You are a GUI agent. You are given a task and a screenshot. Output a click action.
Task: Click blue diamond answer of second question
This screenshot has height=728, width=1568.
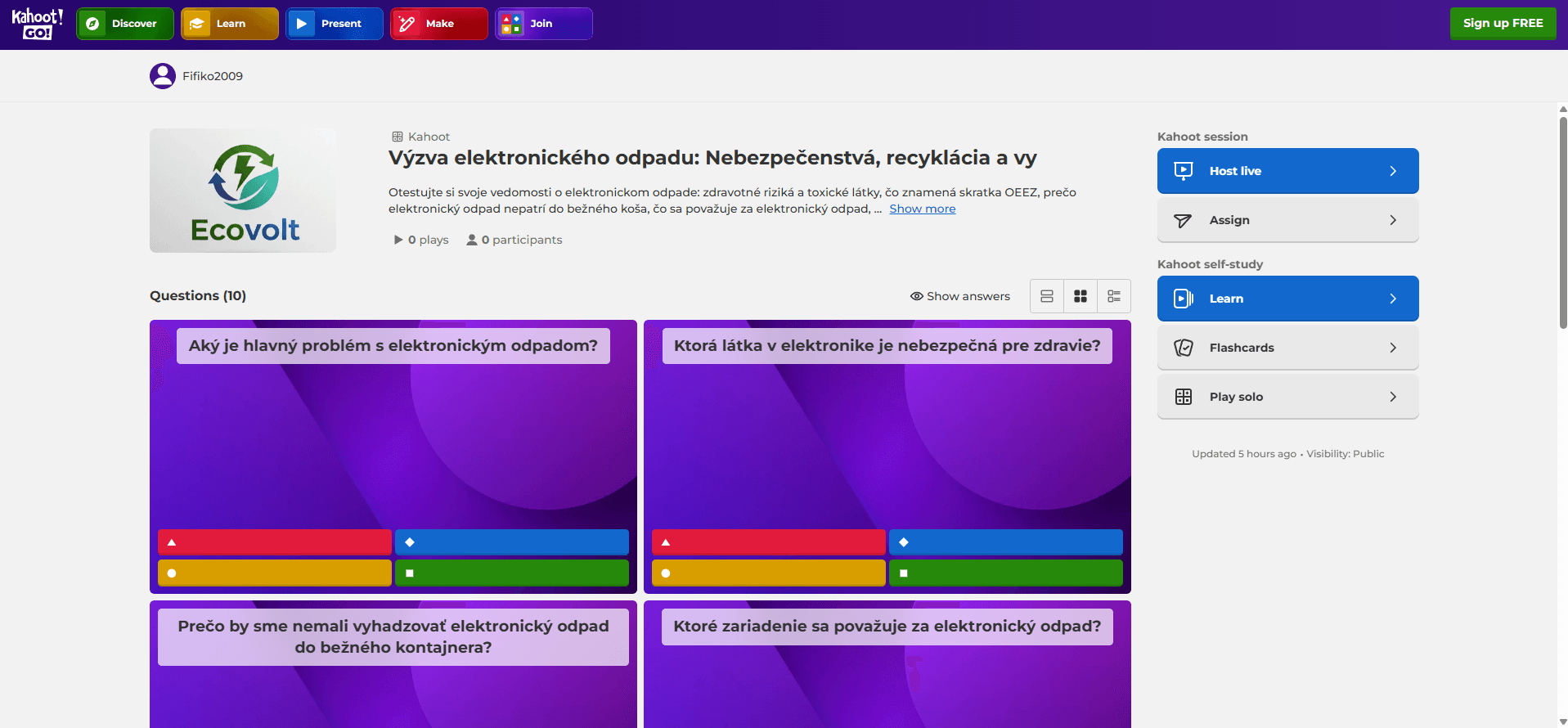click(x=1006, y=542)
